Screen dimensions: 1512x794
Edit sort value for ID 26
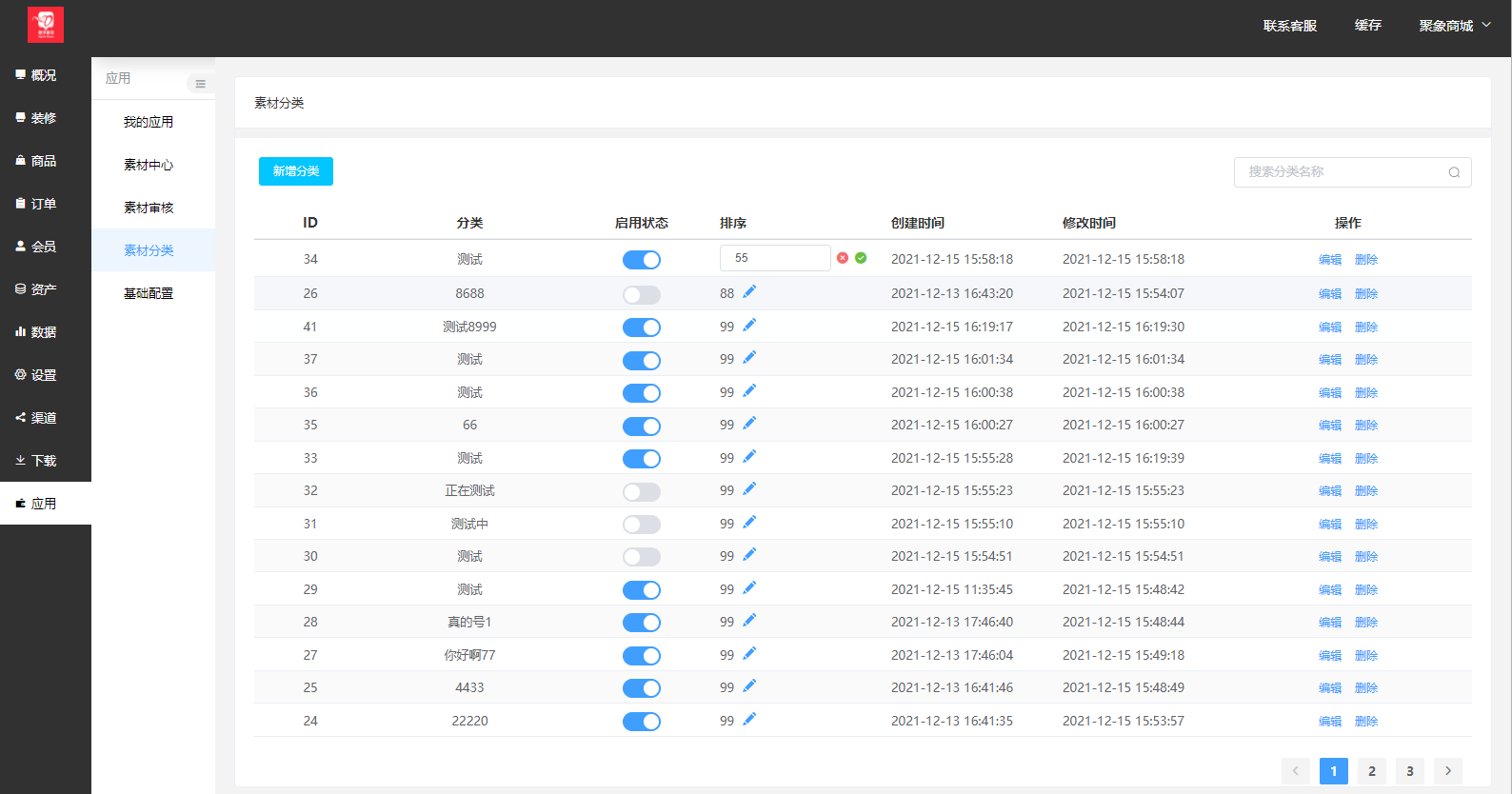coord(749,291)
